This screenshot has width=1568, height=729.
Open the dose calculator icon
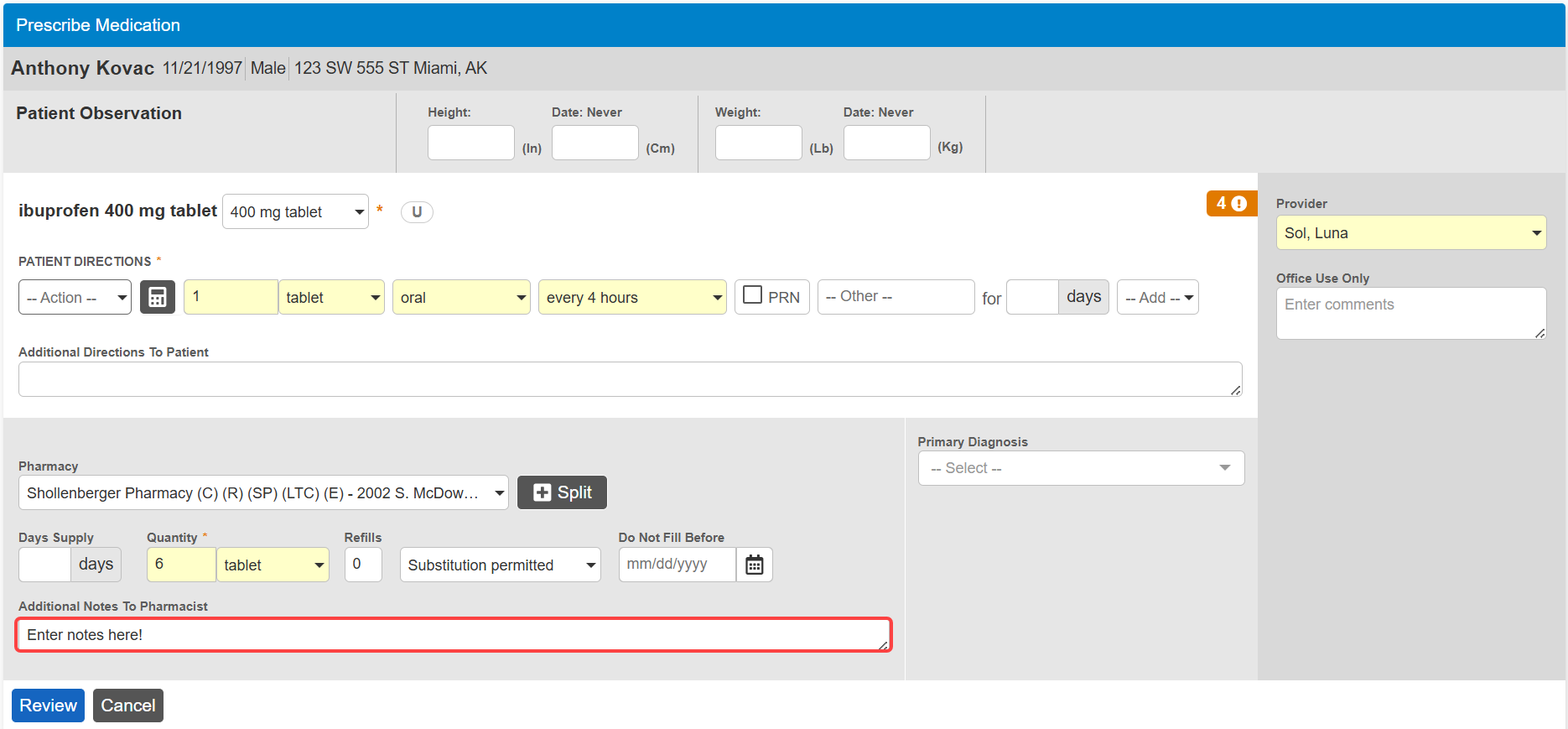click(x=157, y=297)
